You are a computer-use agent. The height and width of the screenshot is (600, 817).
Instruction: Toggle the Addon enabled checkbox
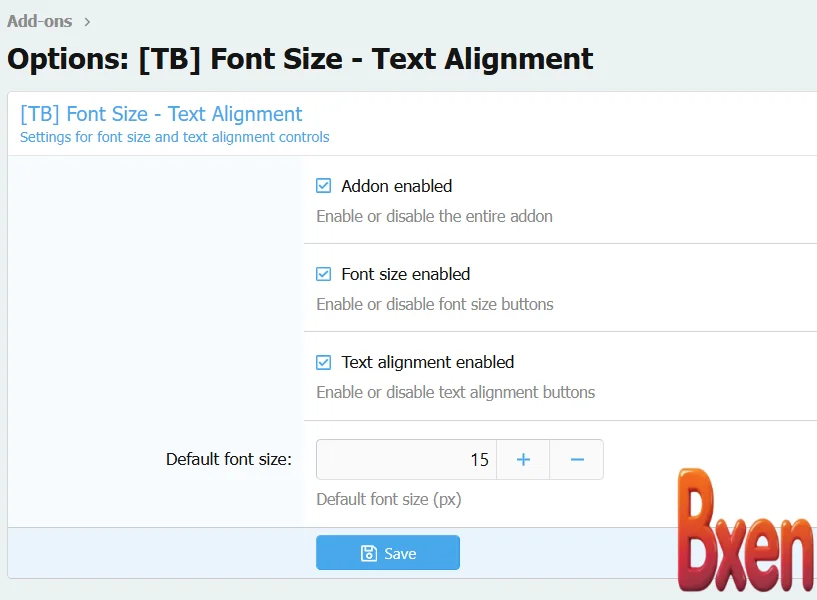(x=324, y=186)
